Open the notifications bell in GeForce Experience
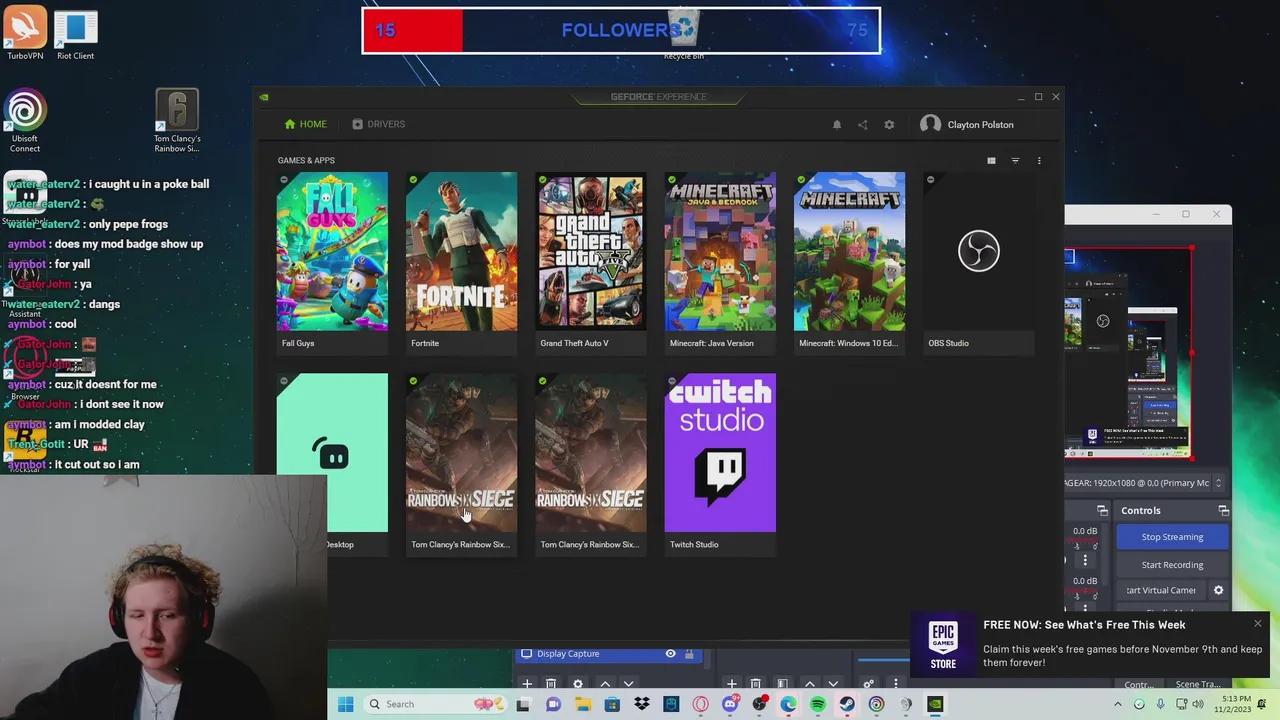The image size is (1280, 720). point(837,124)
